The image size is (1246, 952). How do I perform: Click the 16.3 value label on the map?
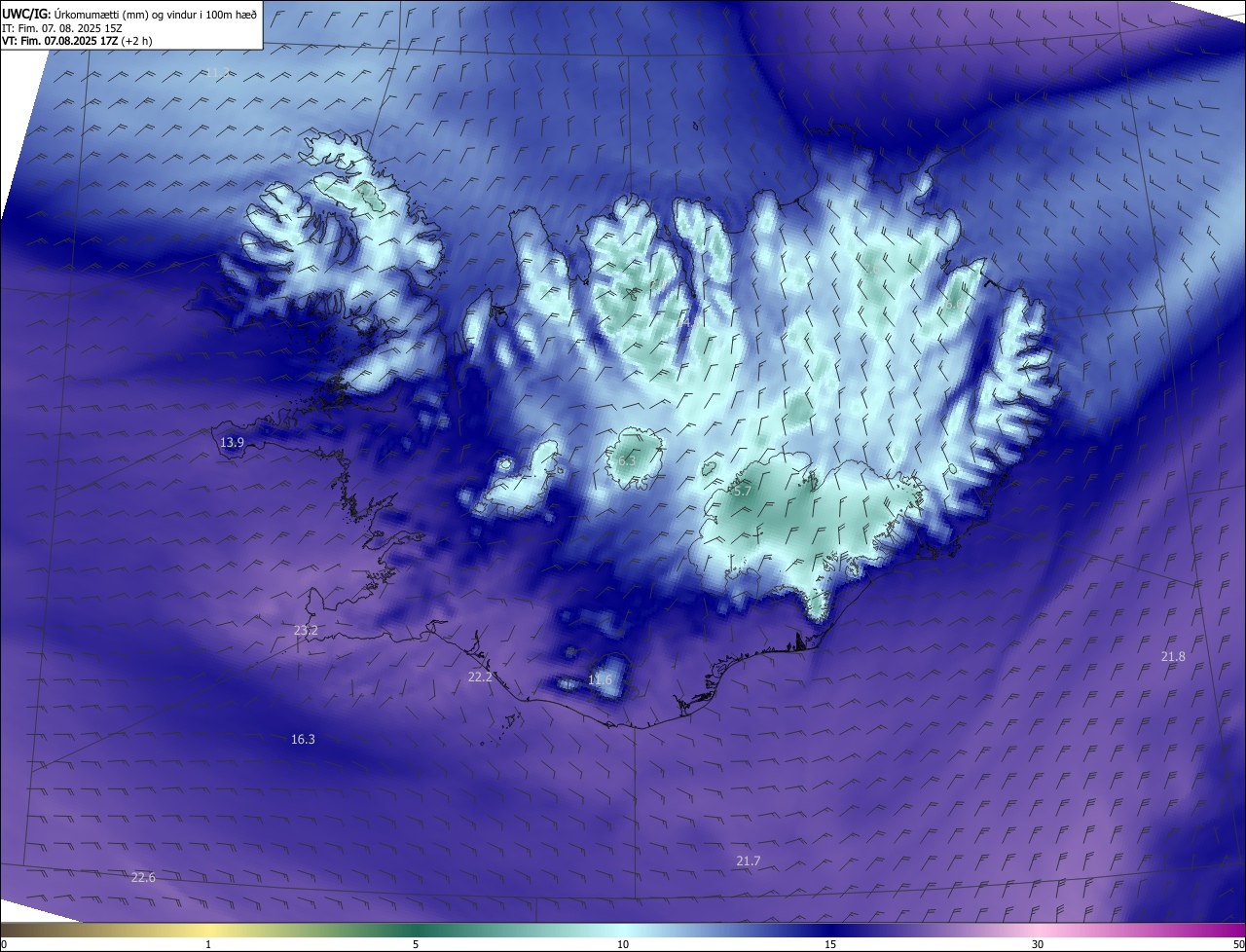point(303,740)
